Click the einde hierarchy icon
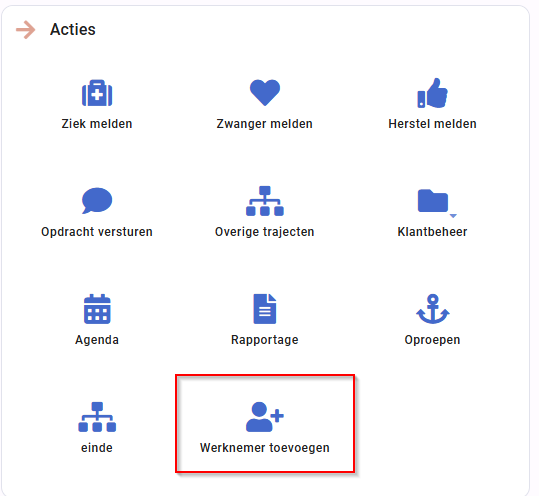Viewport: 539px width, 496px height. coord(97,417)
